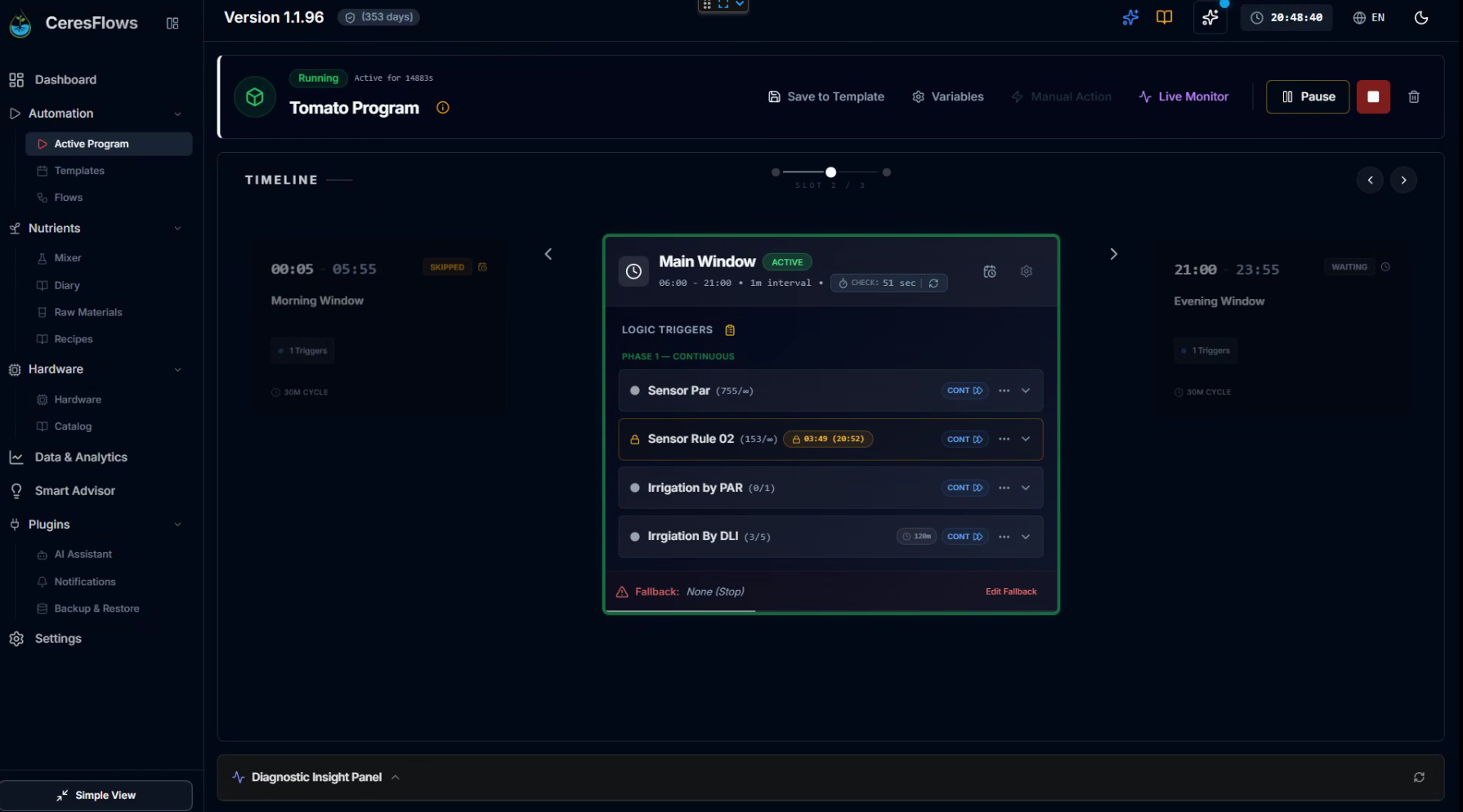Toggle CONT mode on Irrgiation By DLI
The image size is (1463, 812).
(x=965, y=537)
